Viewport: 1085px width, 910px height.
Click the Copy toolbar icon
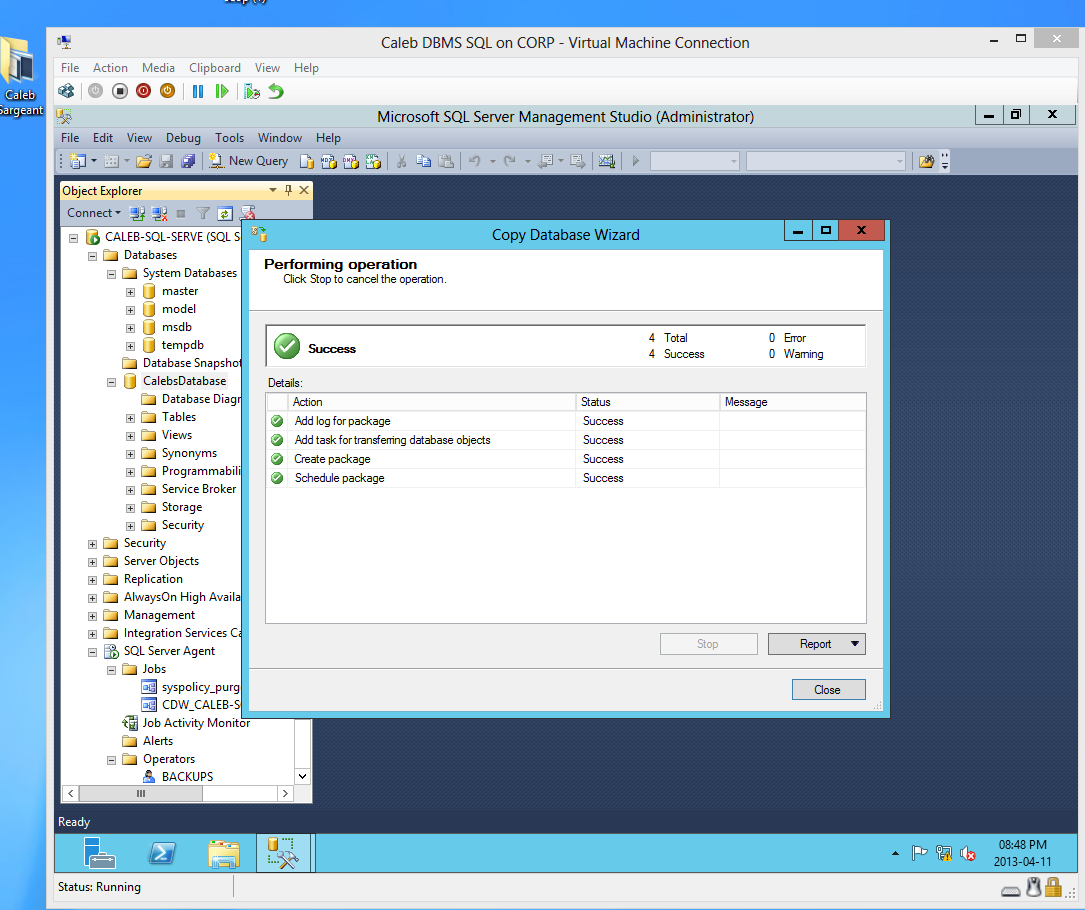[423, 161]
